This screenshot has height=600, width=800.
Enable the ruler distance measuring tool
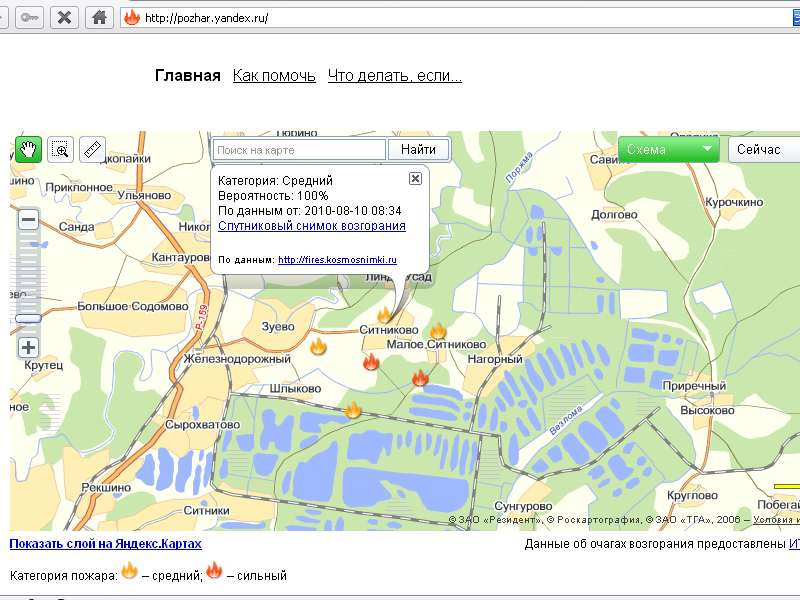92,150
